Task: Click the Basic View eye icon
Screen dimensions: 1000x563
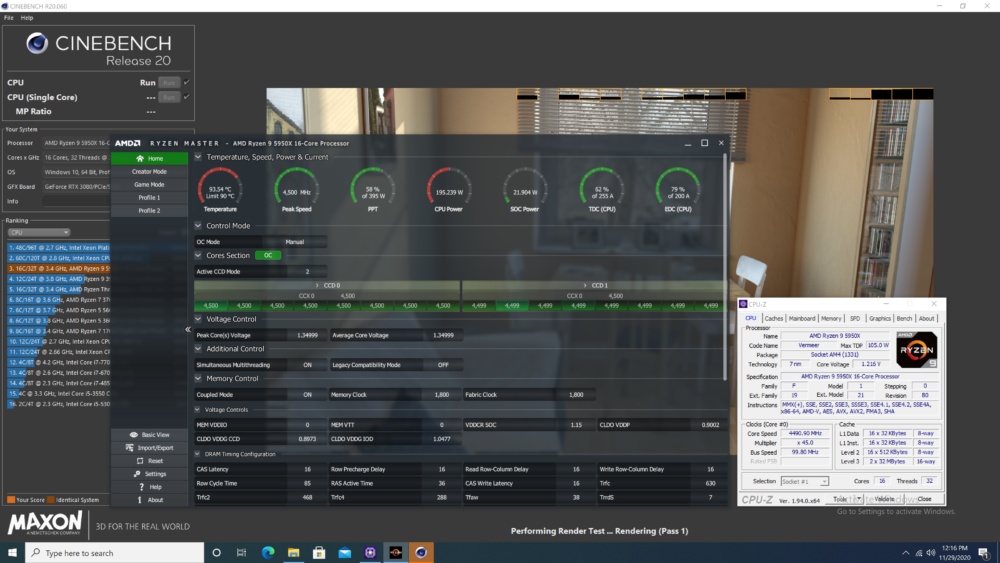Action: pos(133,435)
